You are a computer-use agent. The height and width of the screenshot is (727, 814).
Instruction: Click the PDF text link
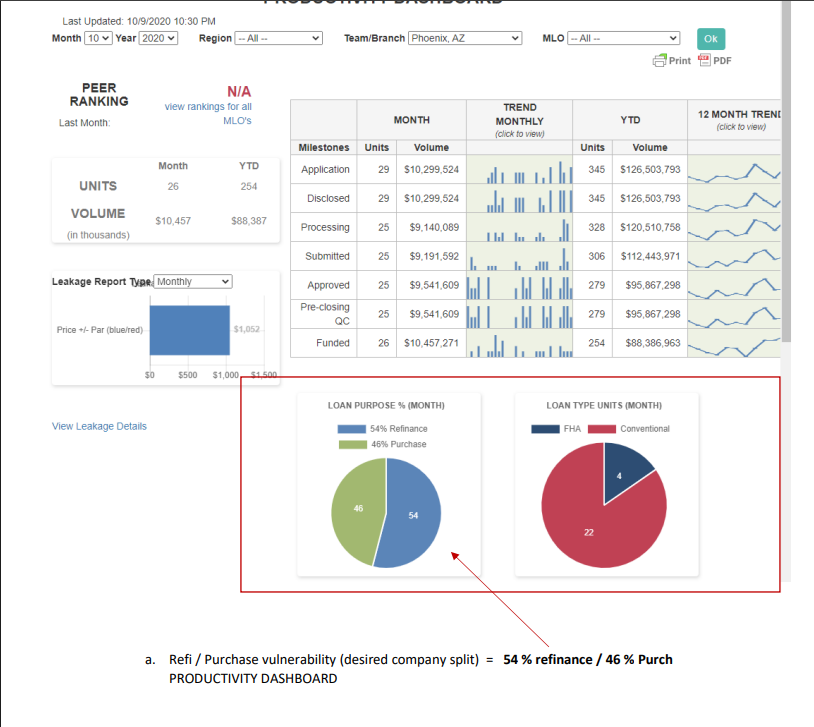pos(722,61)
